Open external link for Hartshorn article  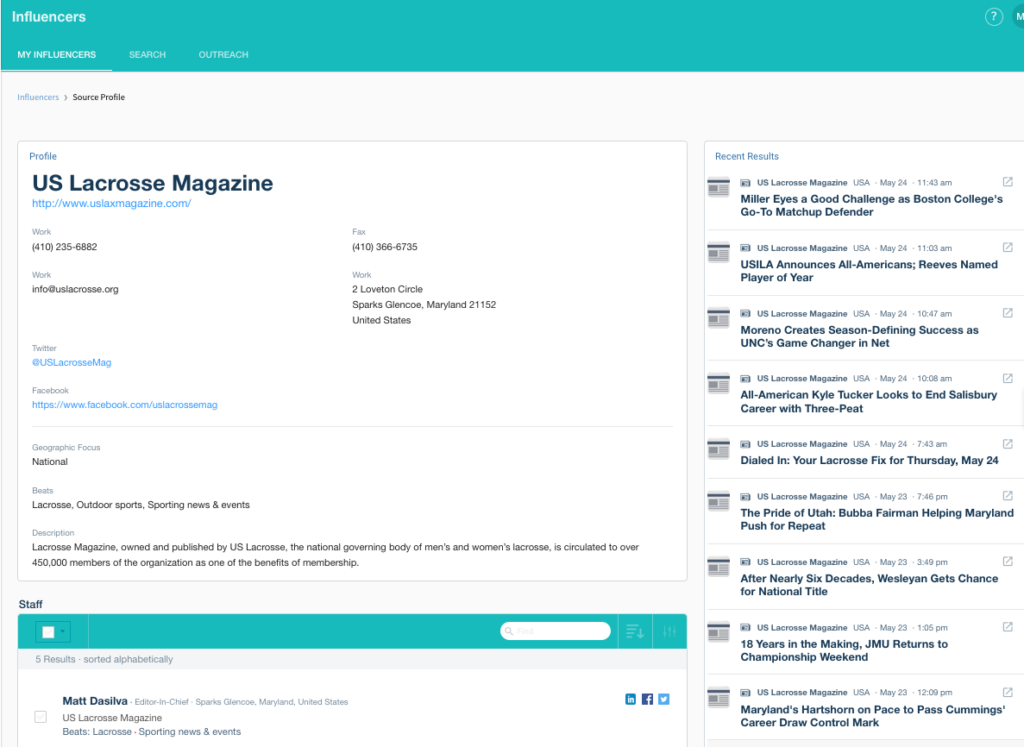click(x=1008, y=692)
